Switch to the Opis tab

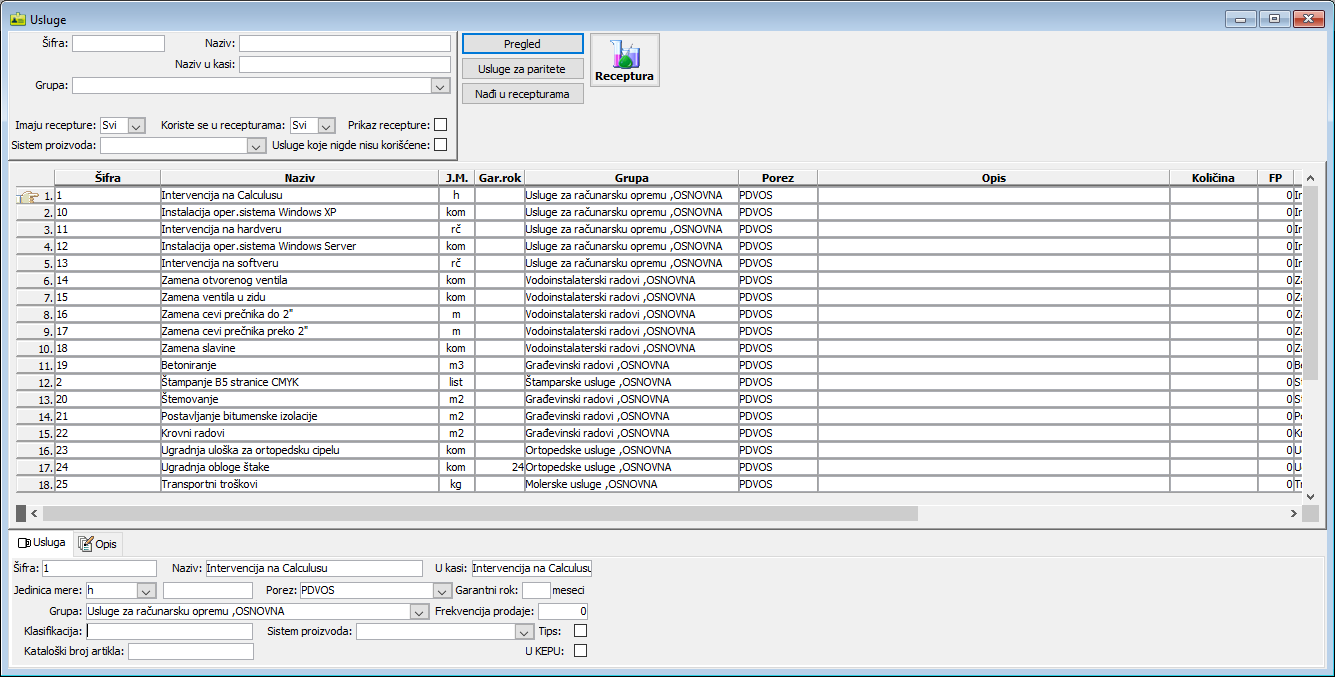98,544
